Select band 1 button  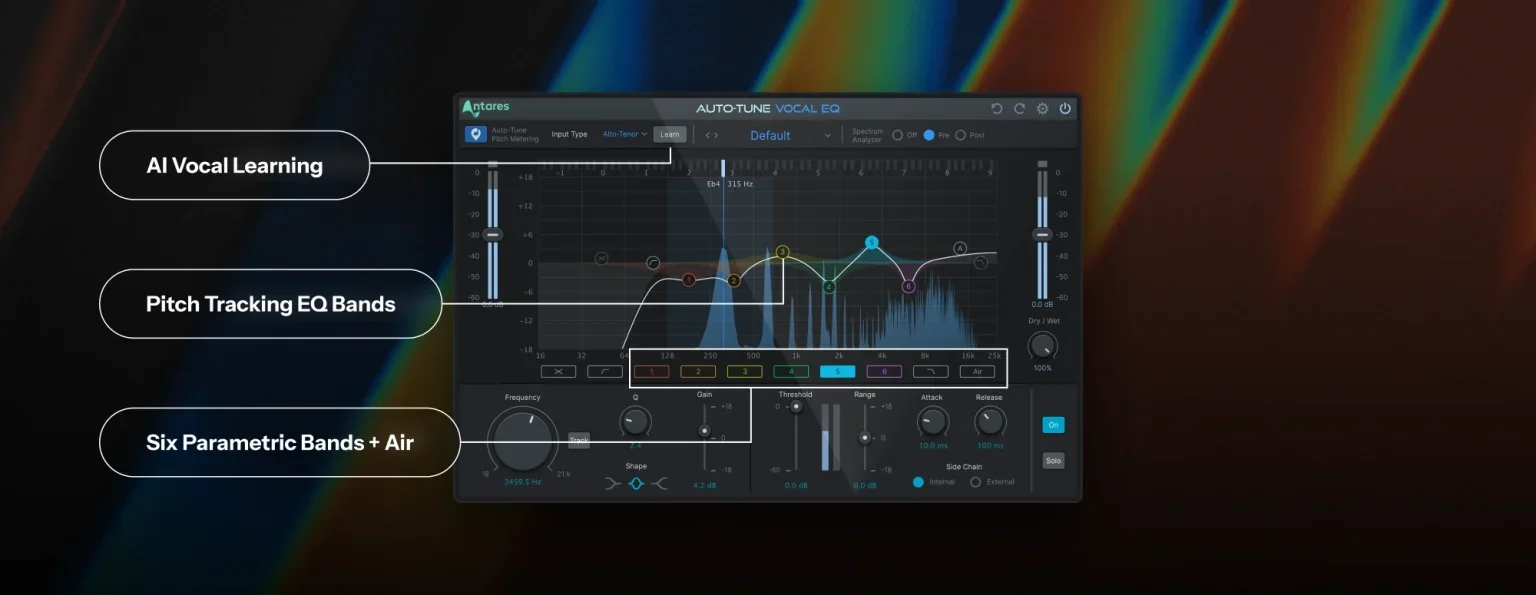pos(652,371)
